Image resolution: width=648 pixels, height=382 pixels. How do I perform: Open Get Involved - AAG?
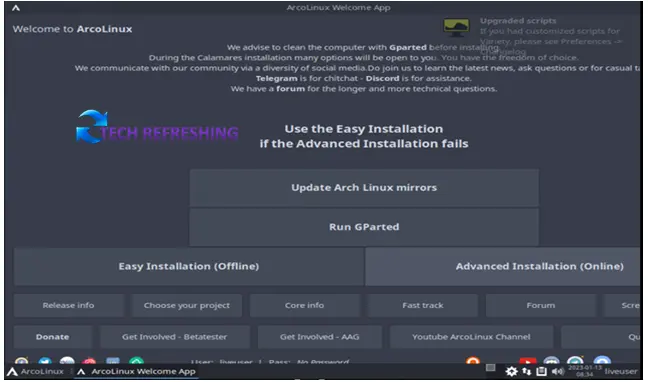tap(320, 337)
